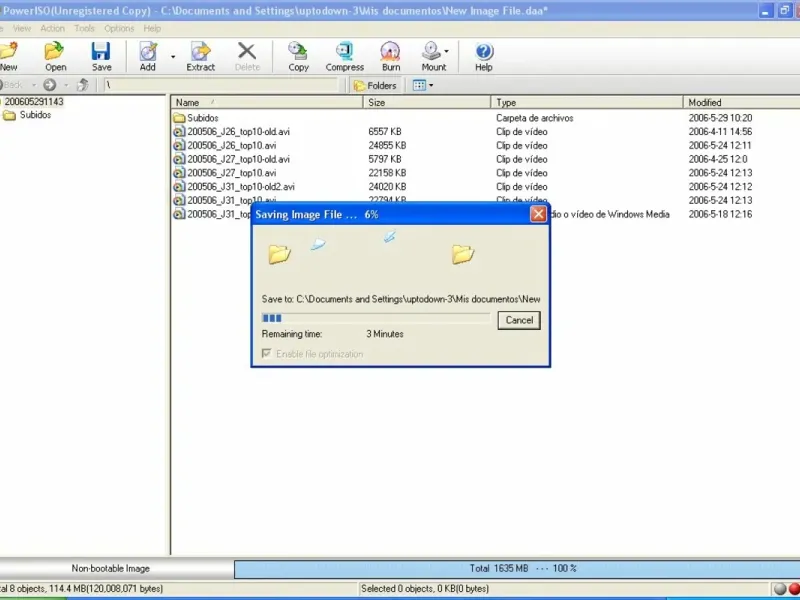Click source folder icon in save dialog

280,254
